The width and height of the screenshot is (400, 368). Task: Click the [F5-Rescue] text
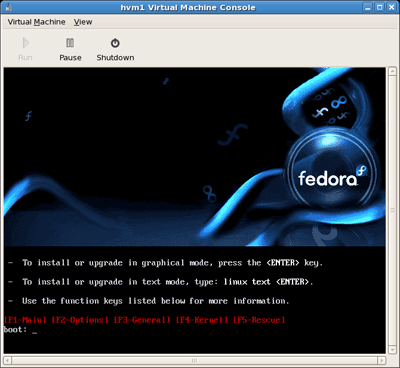coord(259,320)
